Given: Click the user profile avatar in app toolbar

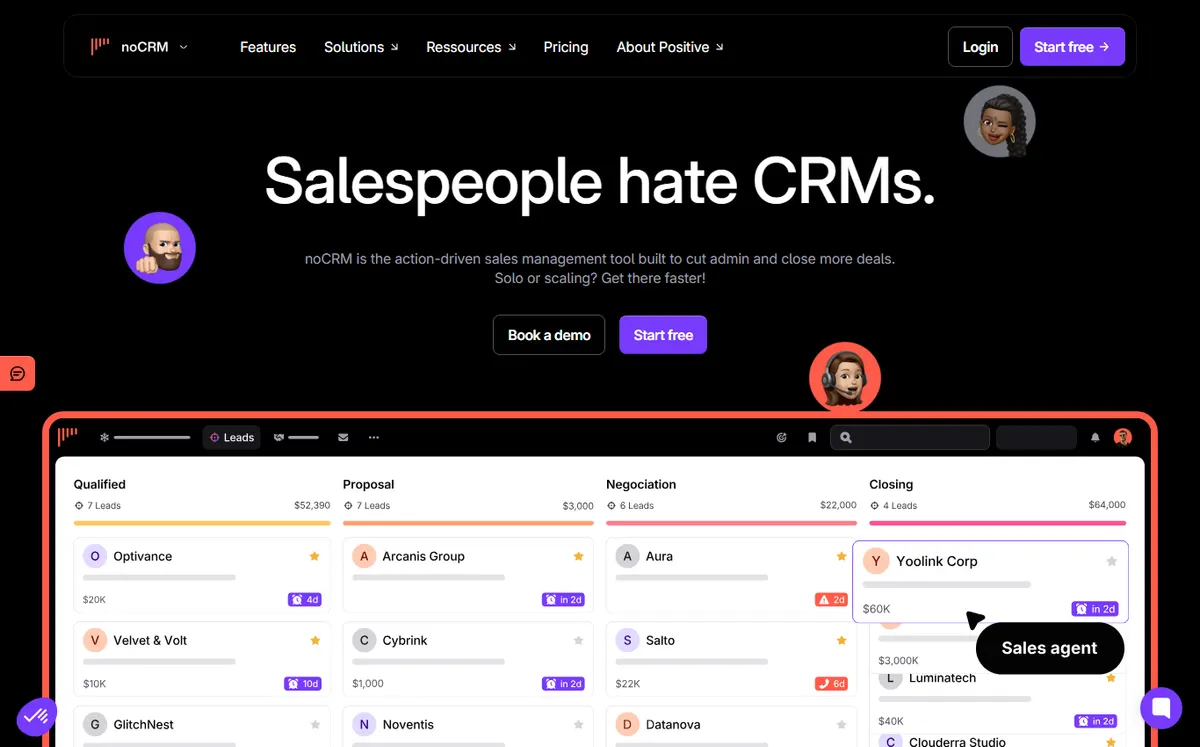Looking at the screenshot, I should click(x=1123, y=437).
